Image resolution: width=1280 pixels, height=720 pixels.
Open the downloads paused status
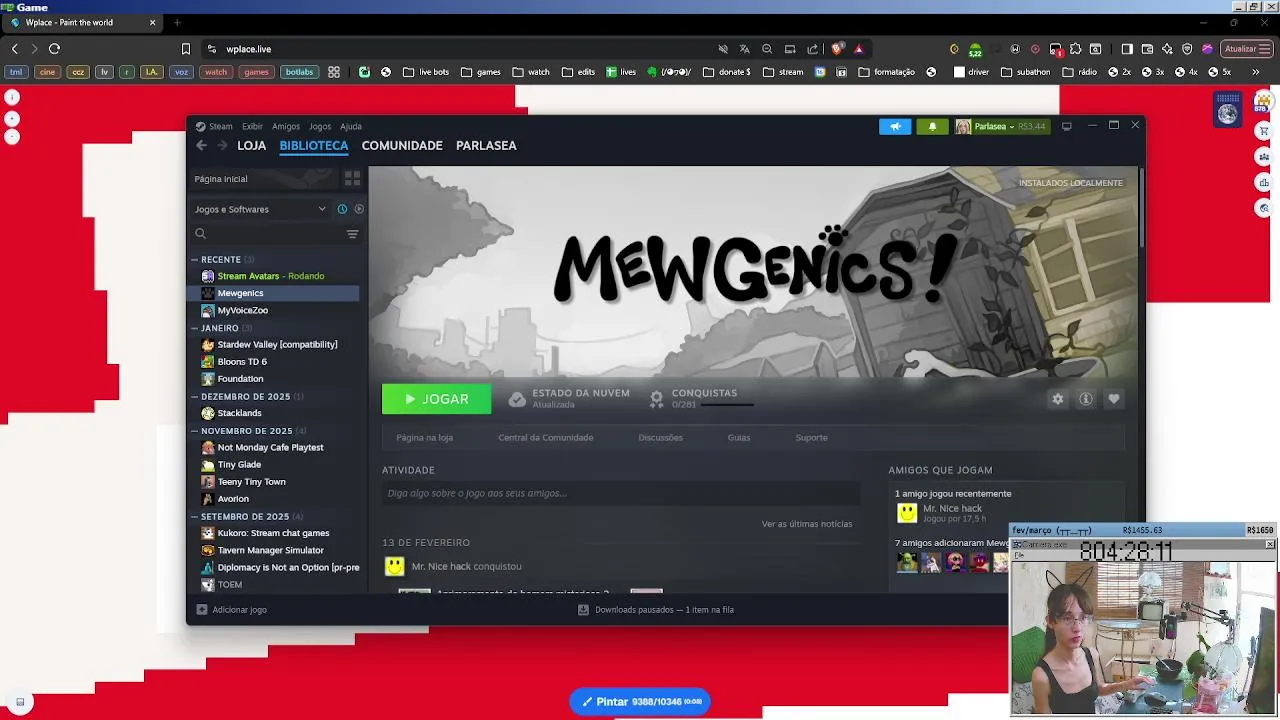coord(656,609)
